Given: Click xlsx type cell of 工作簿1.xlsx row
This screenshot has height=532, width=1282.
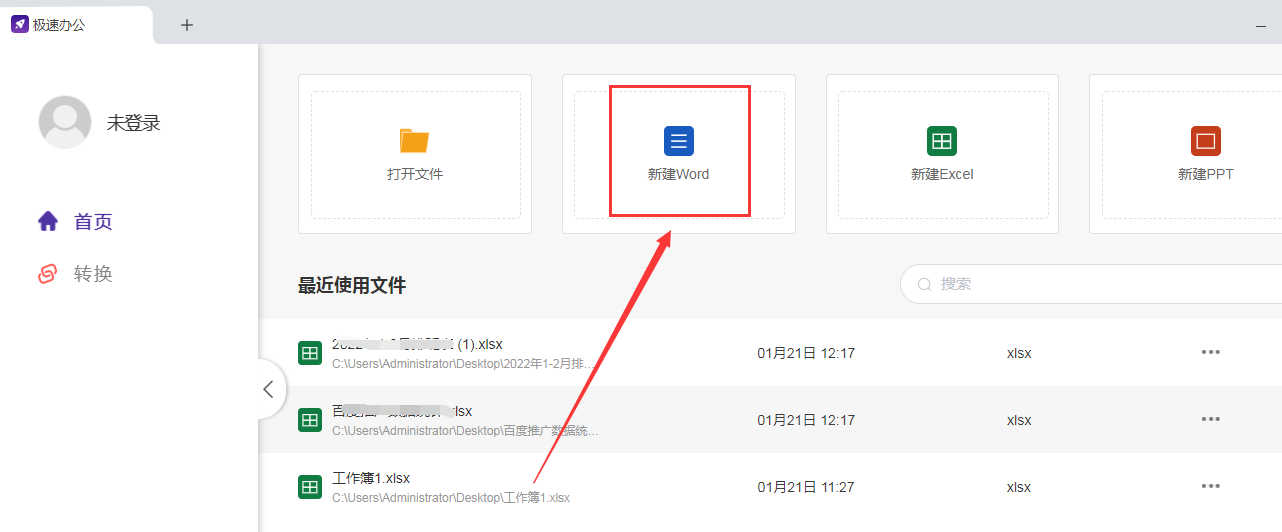Looking at the screenshot, I should click(x=1019, y=487).
